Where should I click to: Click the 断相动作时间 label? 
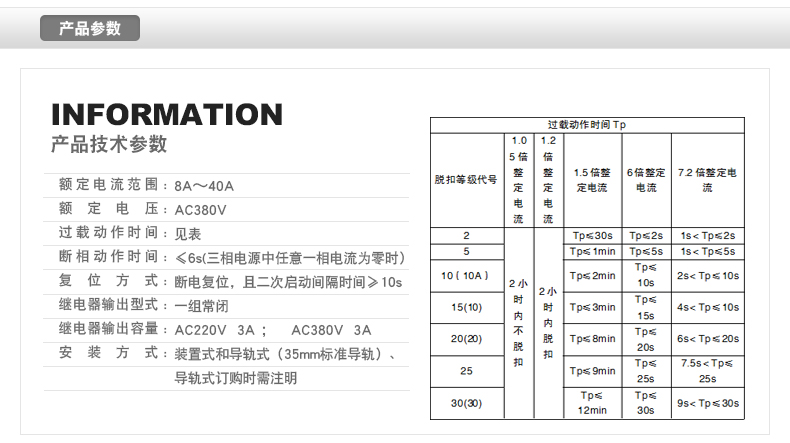(108, 257)
